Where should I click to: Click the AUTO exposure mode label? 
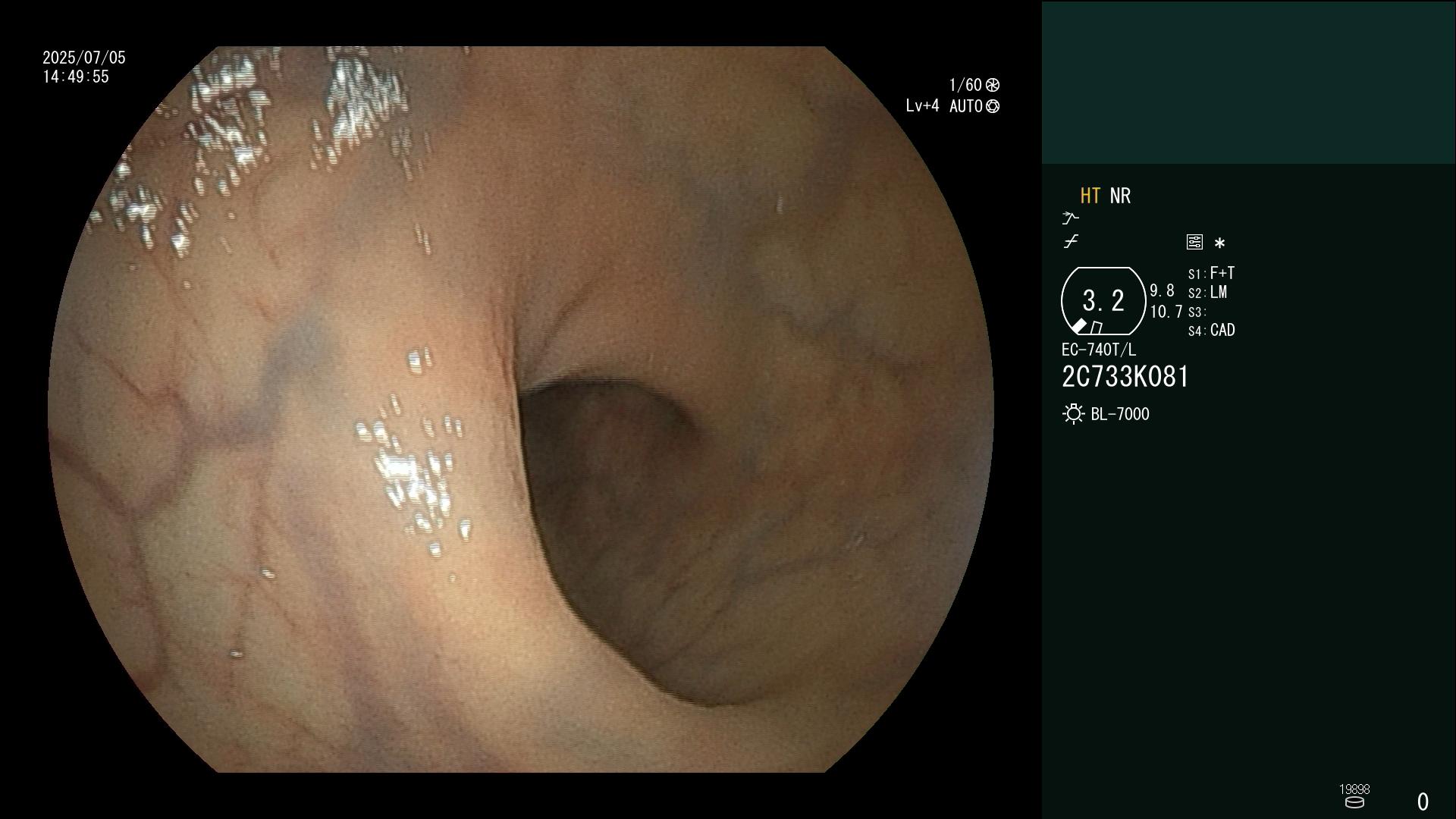pyautogui.click(x=965, y=106)
